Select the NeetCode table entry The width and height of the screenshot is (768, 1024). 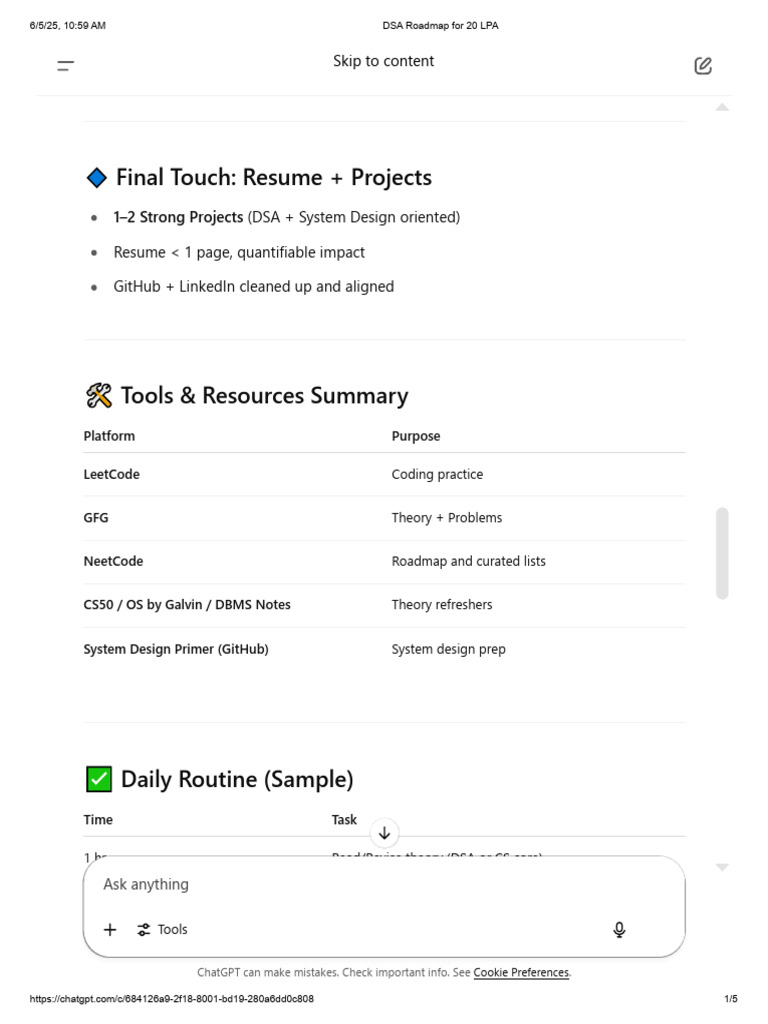[x=114, y=562]
